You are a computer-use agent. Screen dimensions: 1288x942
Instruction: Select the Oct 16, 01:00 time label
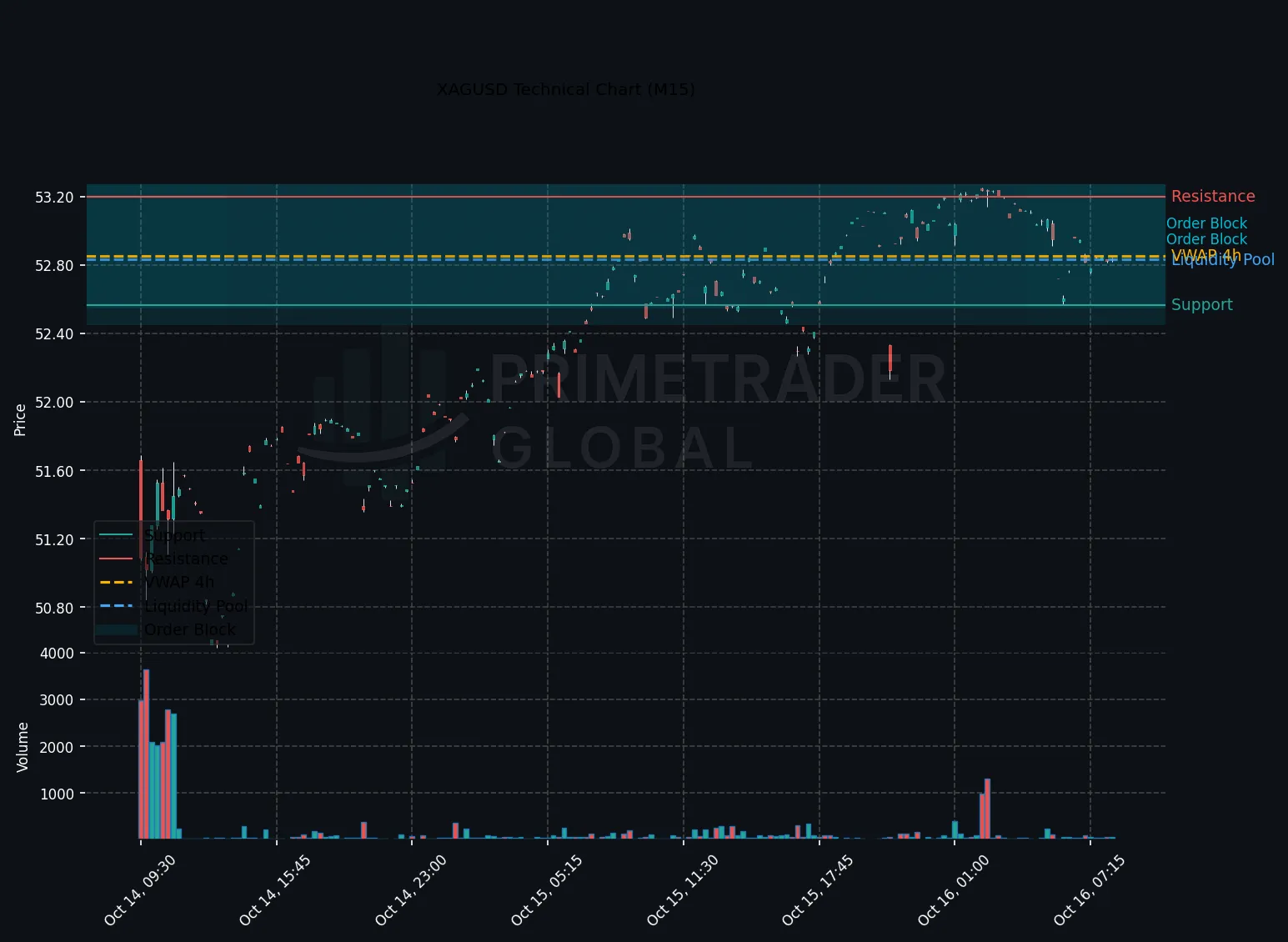(x=954, y=890)
